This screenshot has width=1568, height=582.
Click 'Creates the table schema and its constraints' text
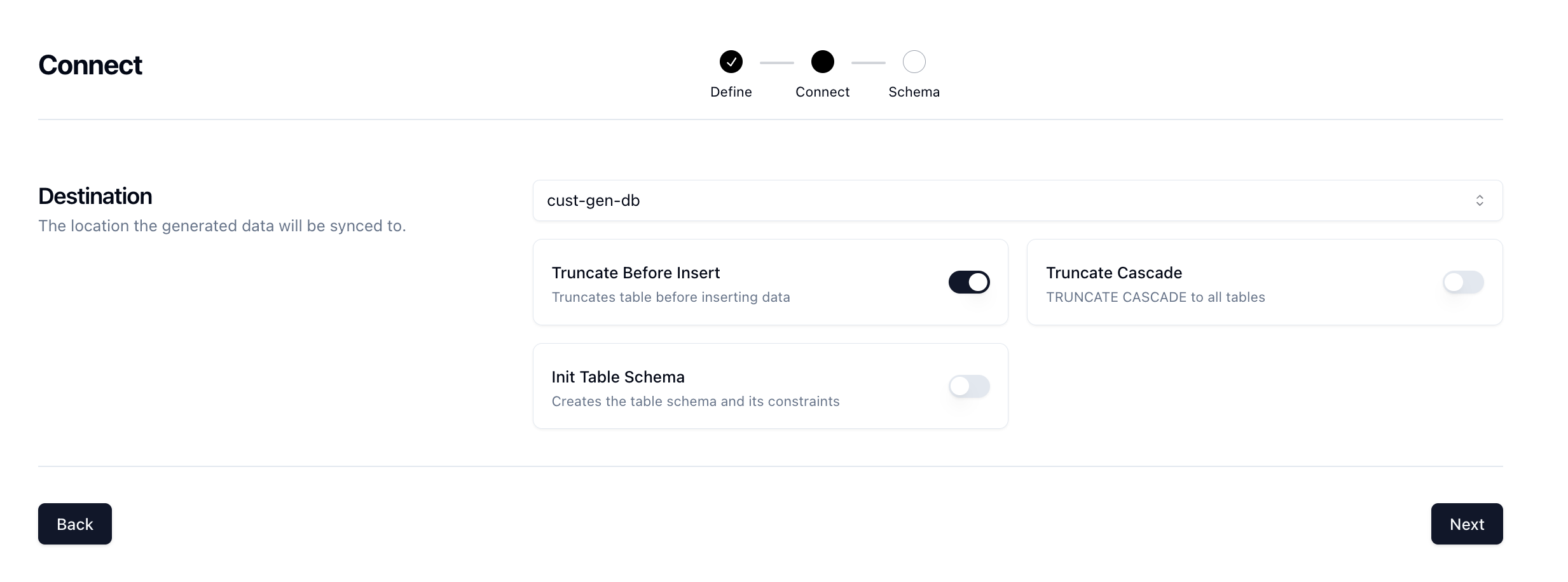[x=695, y=402]
